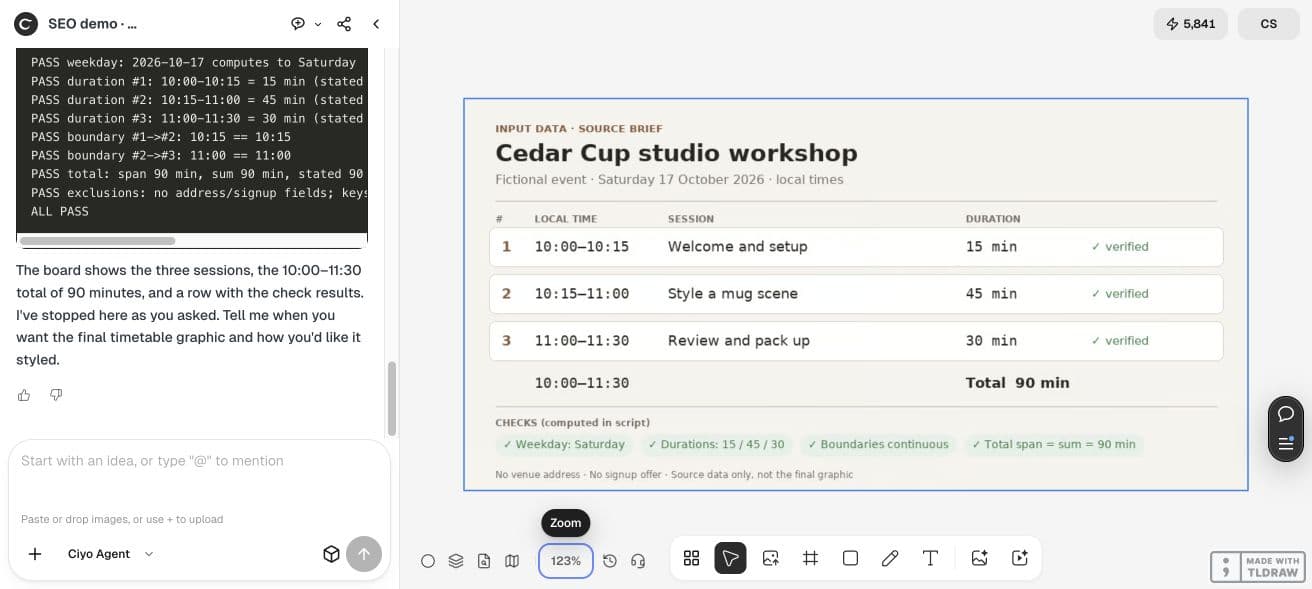Click 'Cedar Cup studio workshop' heading

pos(676,153)
